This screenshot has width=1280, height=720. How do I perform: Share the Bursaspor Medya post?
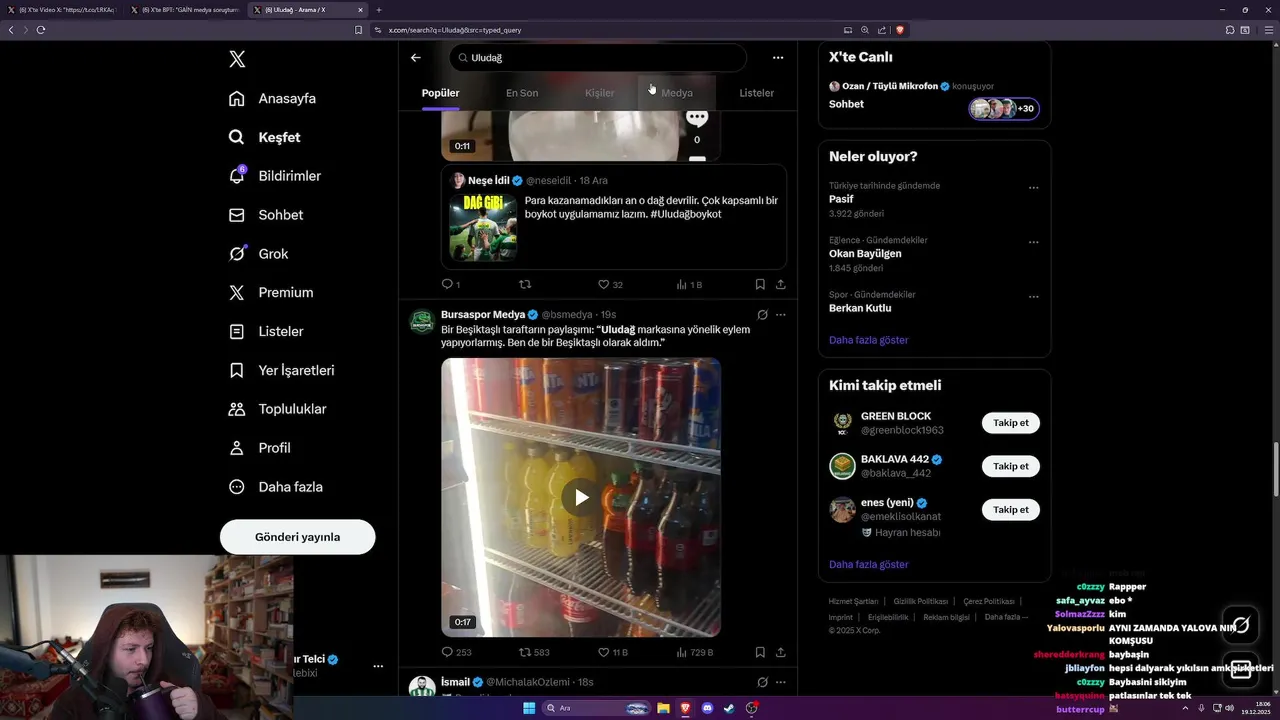click(x=781, y=652)
